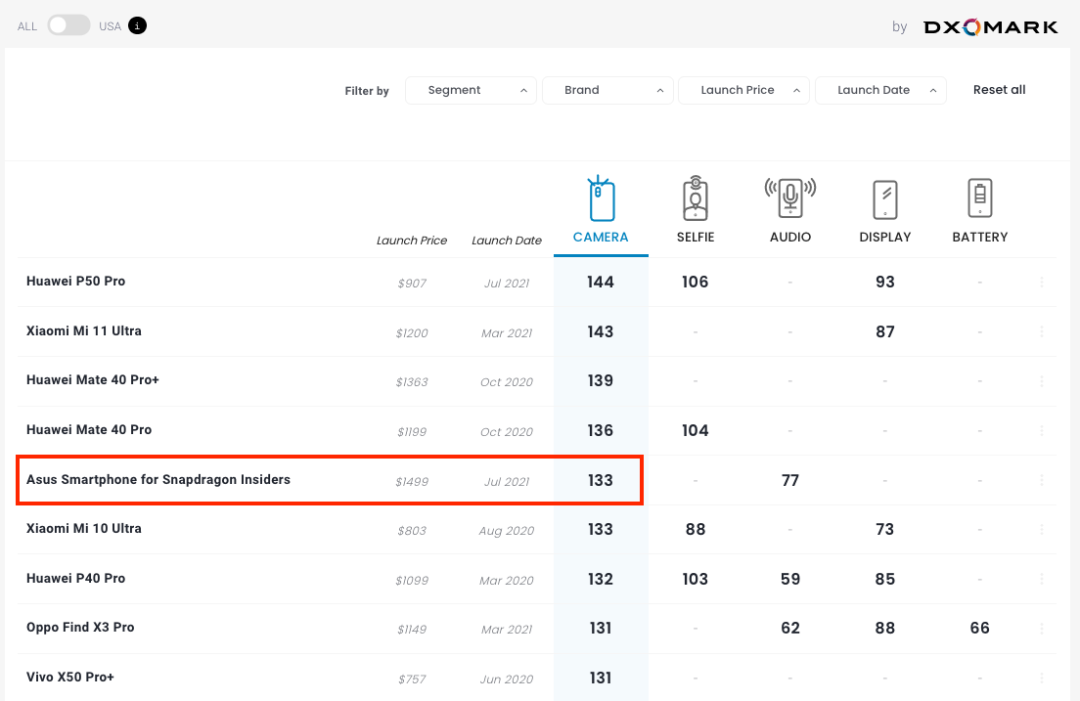Click the info icon beside USA
This screenshot has height=701, width=1080.
click(x=137, y=26)
